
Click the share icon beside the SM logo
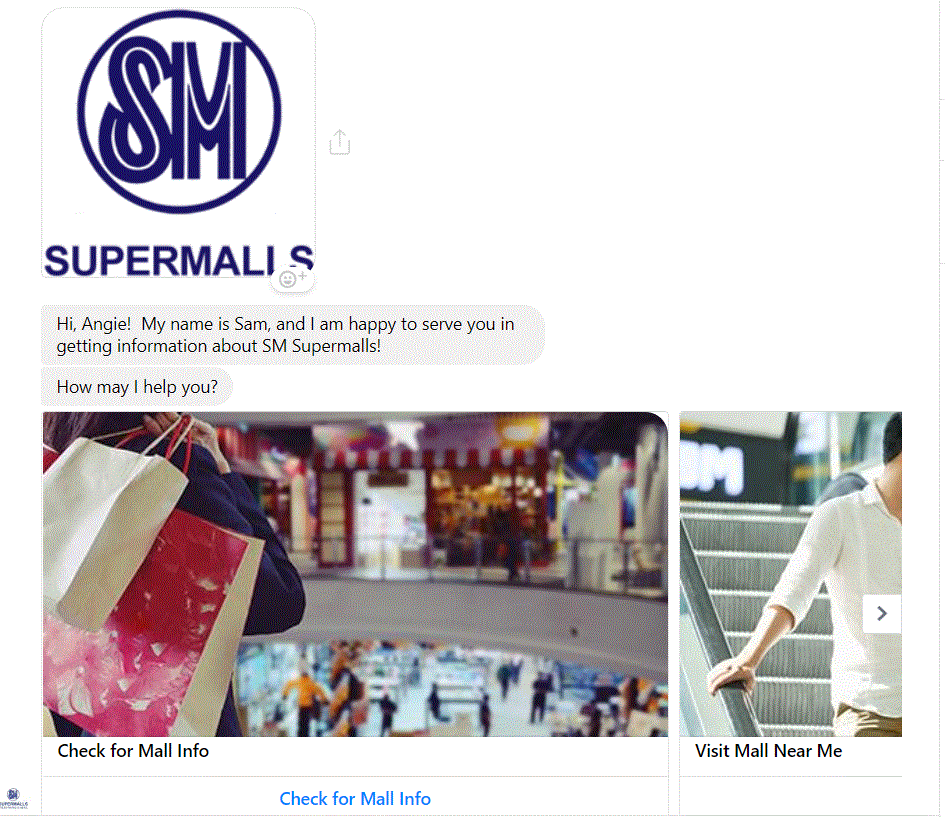click(340, 142)
